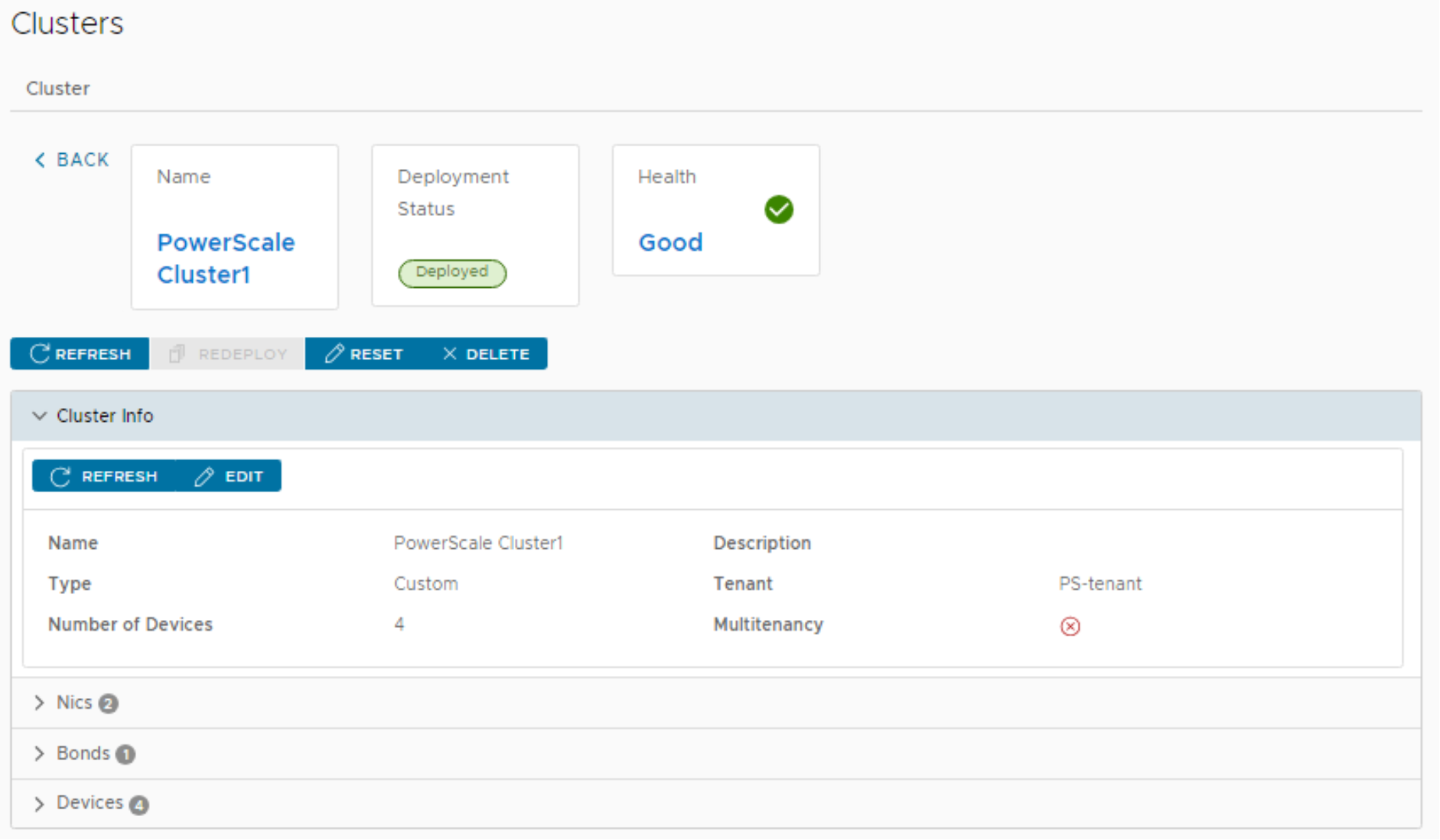
Task: Select the PS-tenant value
Action: [x=1100, y=584]
